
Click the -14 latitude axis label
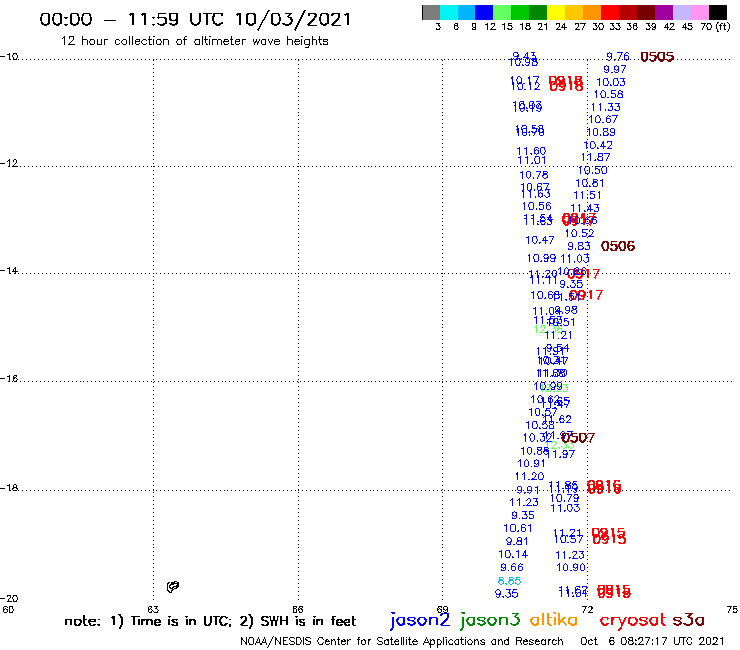[10, 270]
